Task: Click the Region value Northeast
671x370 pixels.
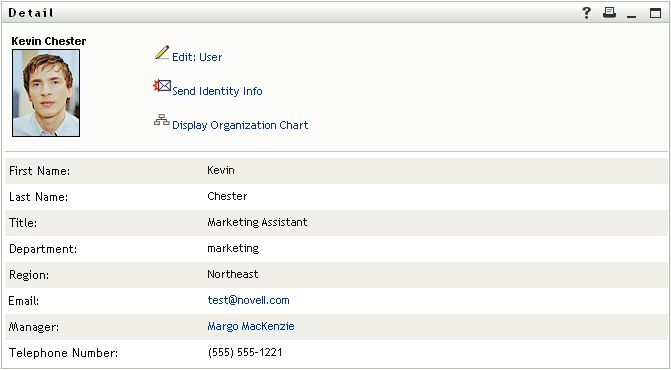Action: (233, 274)
